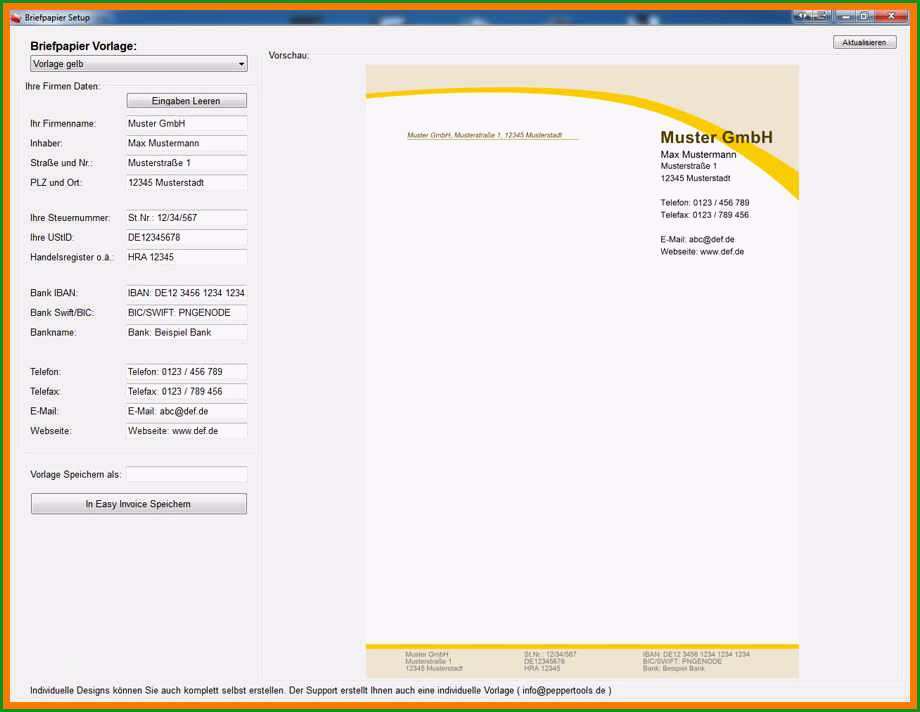920x712 pixels.
Task: Click Telefon: 0123 / 456 789 in preview
Action: 705,203
